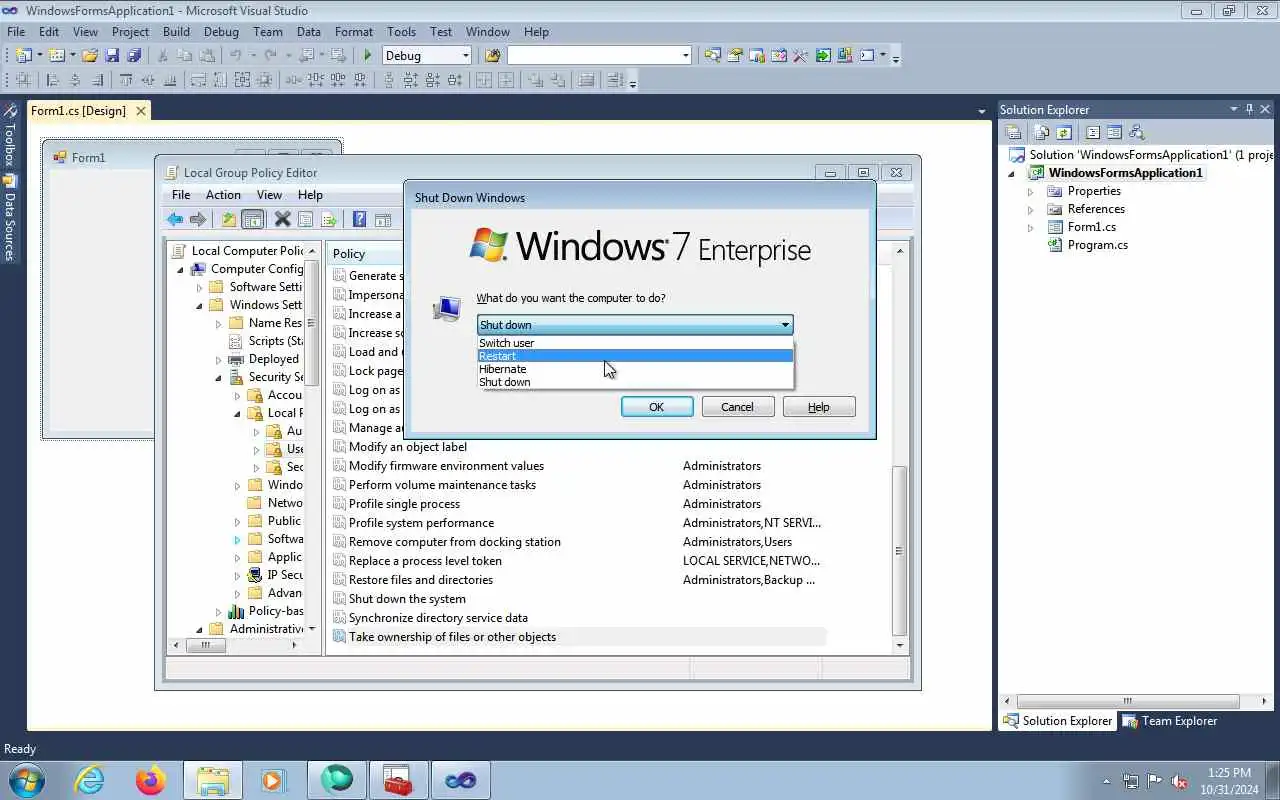This screenshot has height=800, width=1280.
Task: Open Firefox from the taskbar
Action: pyautogui.click(x=151, y=779)
